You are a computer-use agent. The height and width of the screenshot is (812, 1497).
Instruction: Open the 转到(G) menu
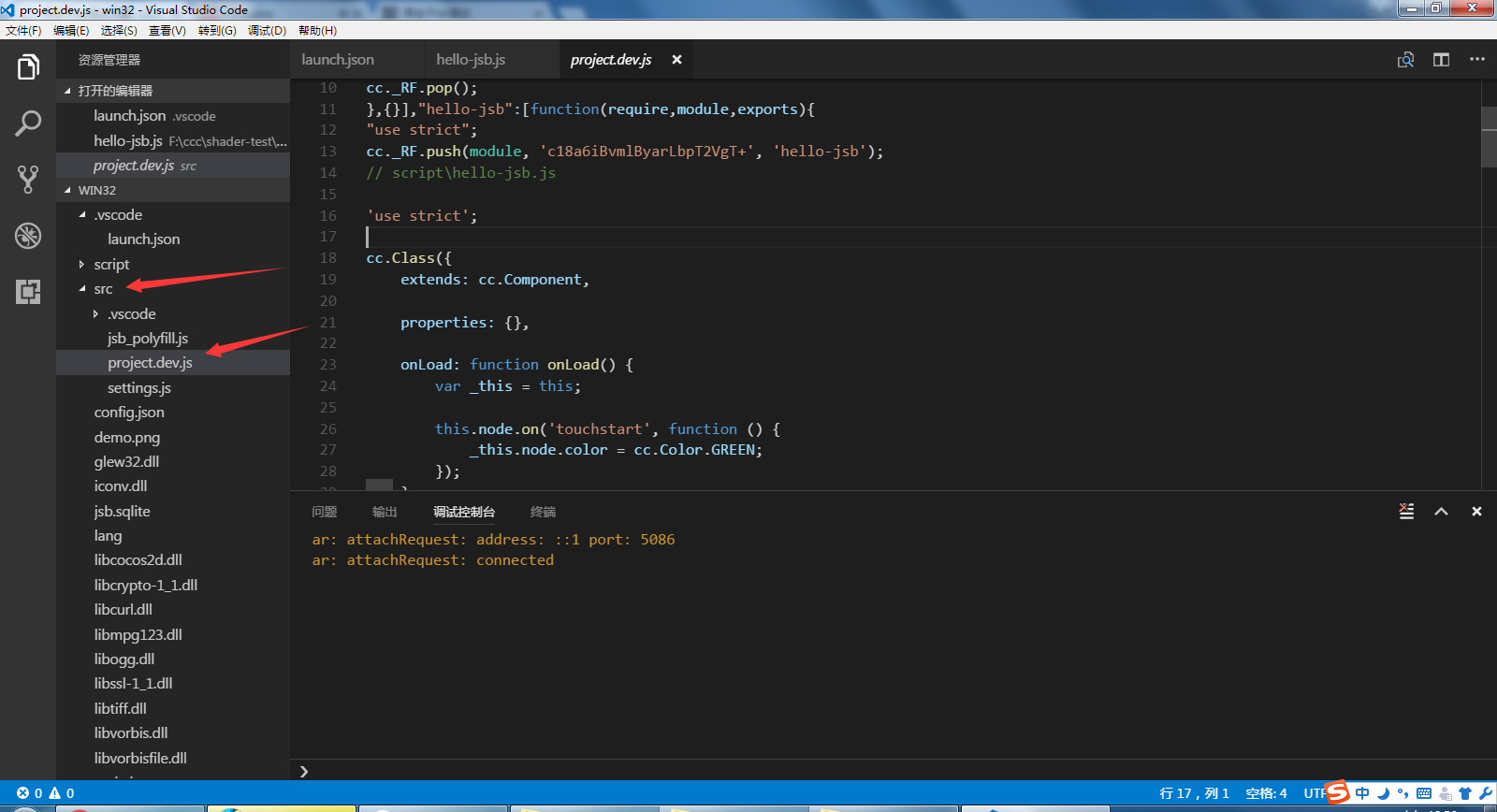217,31
